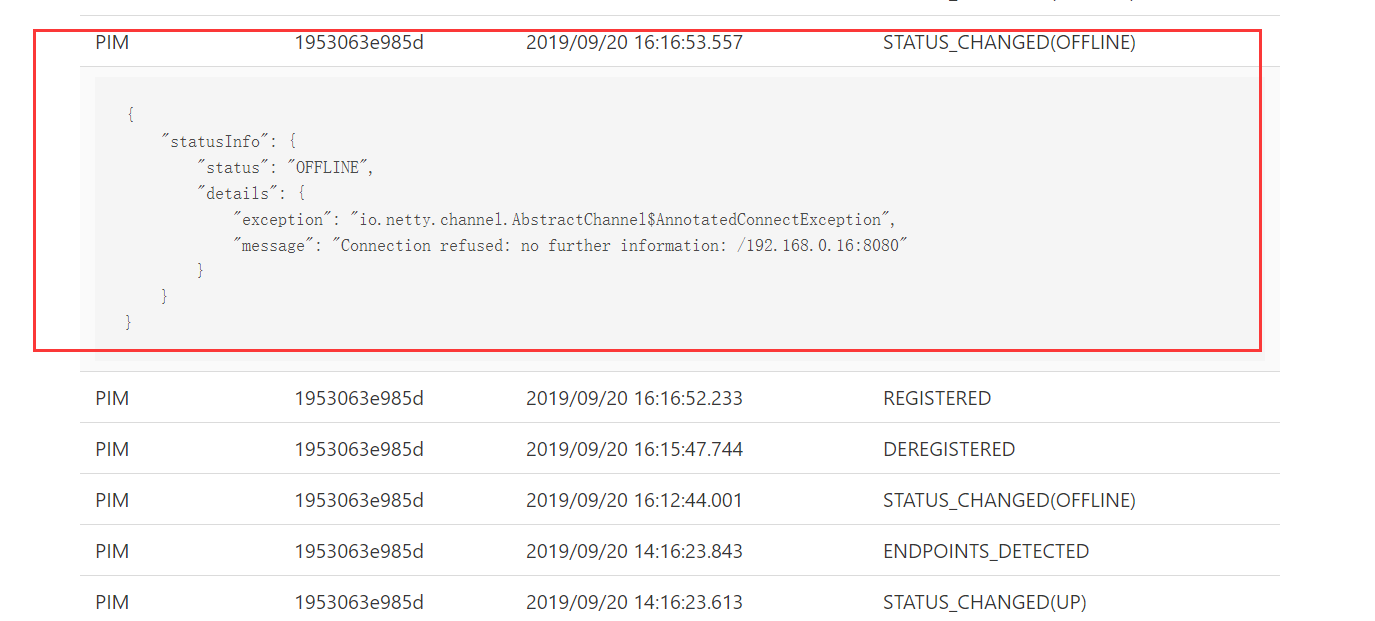Select the timestamp 2019/09/20 16:16:53.557
The width and height of the screenshot is (1375, 621).
click(x=634, y=42)
